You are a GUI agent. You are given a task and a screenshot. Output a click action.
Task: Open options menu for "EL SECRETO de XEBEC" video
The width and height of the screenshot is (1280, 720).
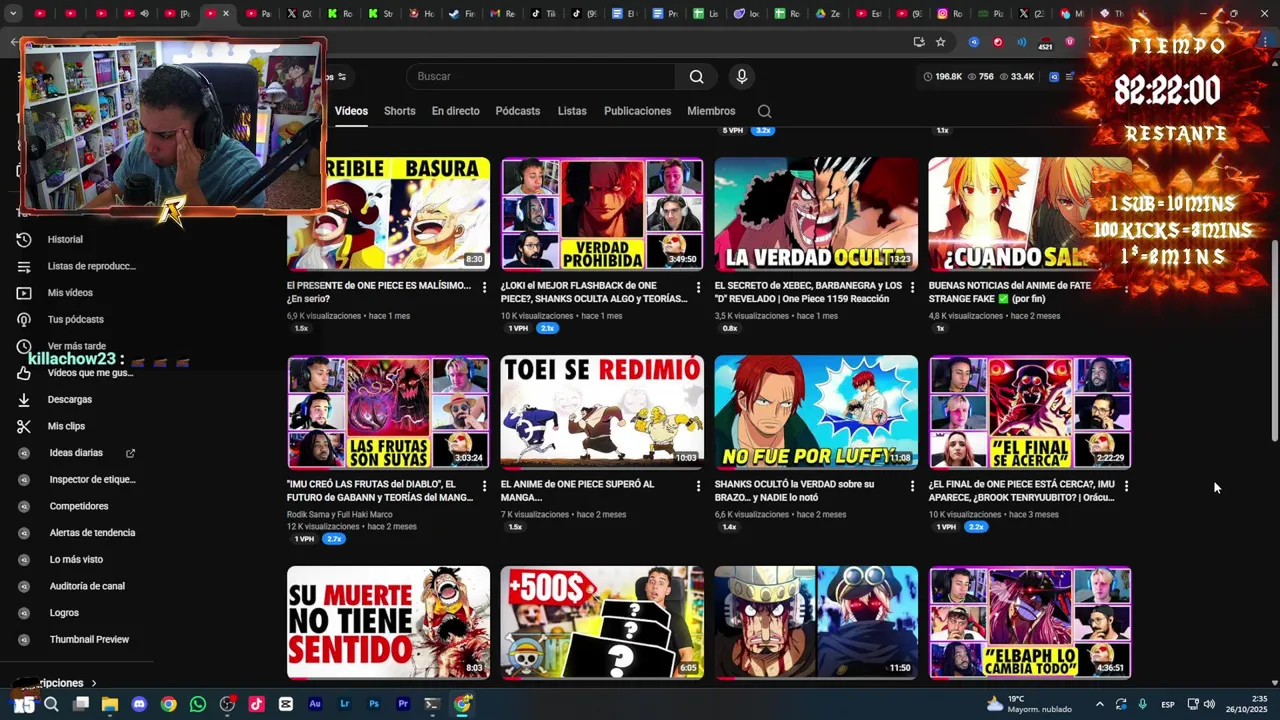click(x=912, y=287)
